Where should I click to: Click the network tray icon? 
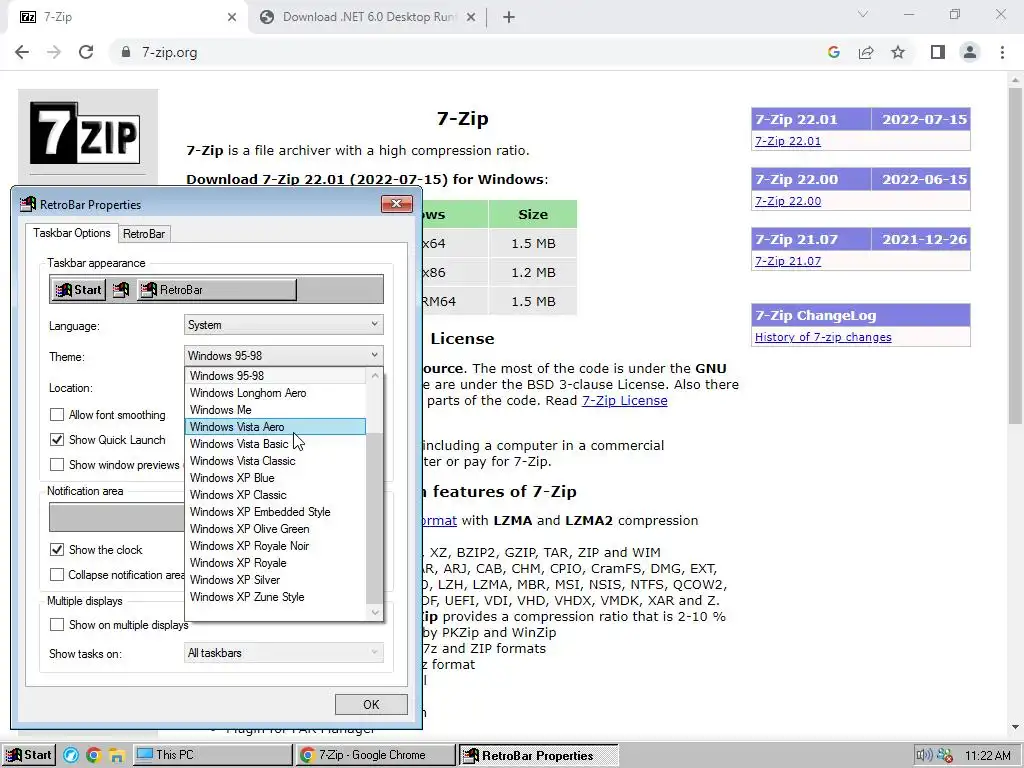pyautogui.click(x=945, y=756)
